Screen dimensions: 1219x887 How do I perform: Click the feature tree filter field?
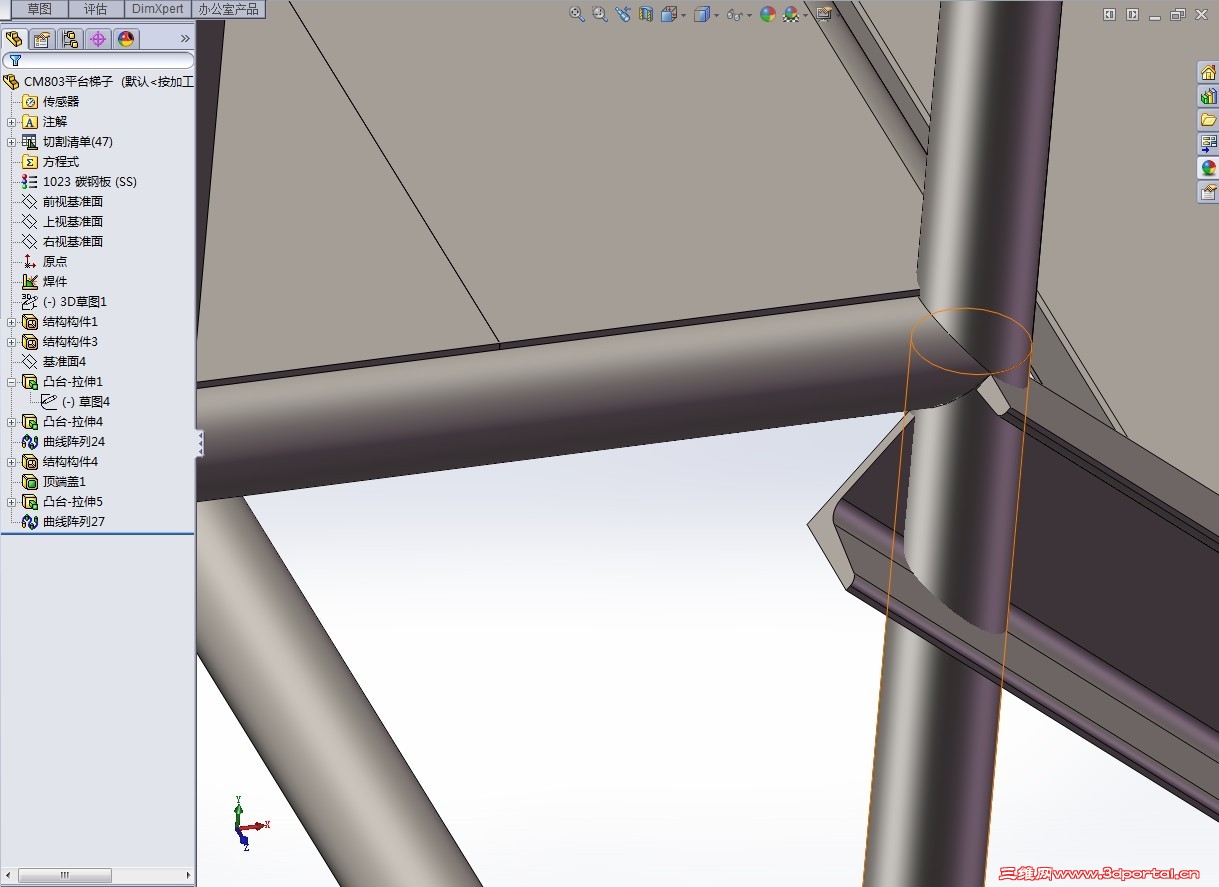(x=98, y=60)
